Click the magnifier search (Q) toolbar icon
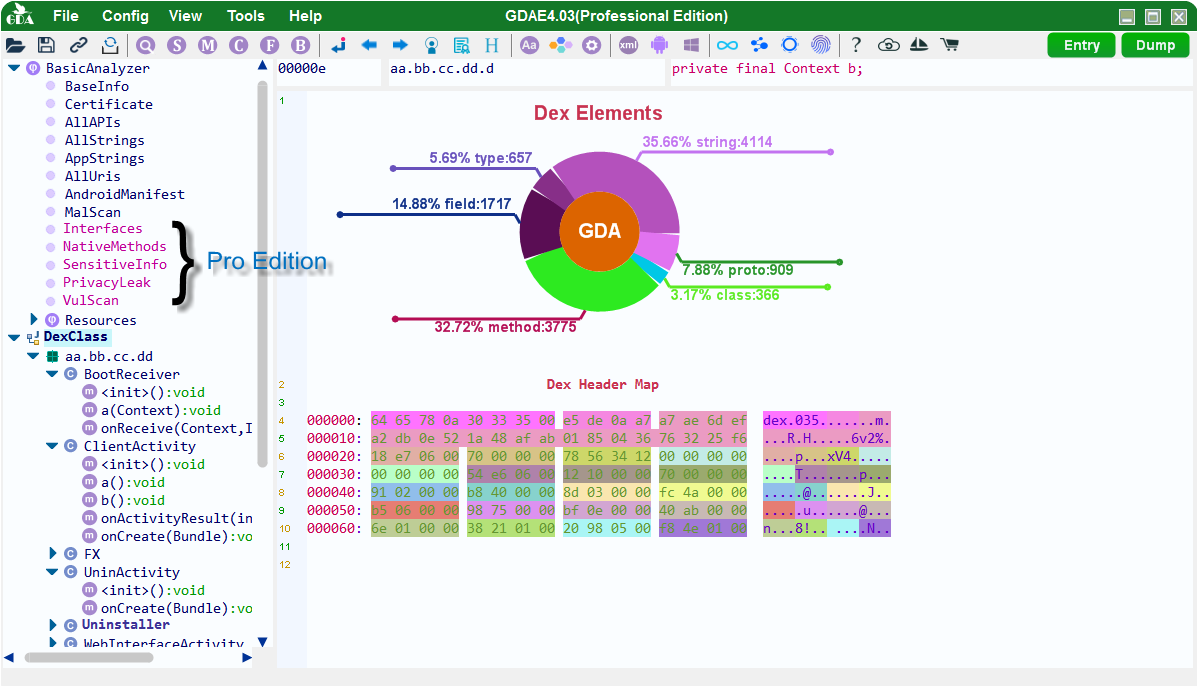This screenshot has height=686, width=1198. tap(145, 45)
